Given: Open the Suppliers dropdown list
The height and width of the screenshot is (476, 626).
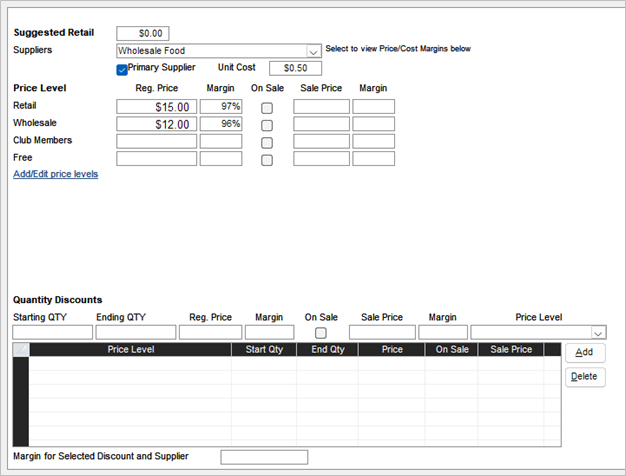Looking at the screenshot, I should [x=313, y=51].
